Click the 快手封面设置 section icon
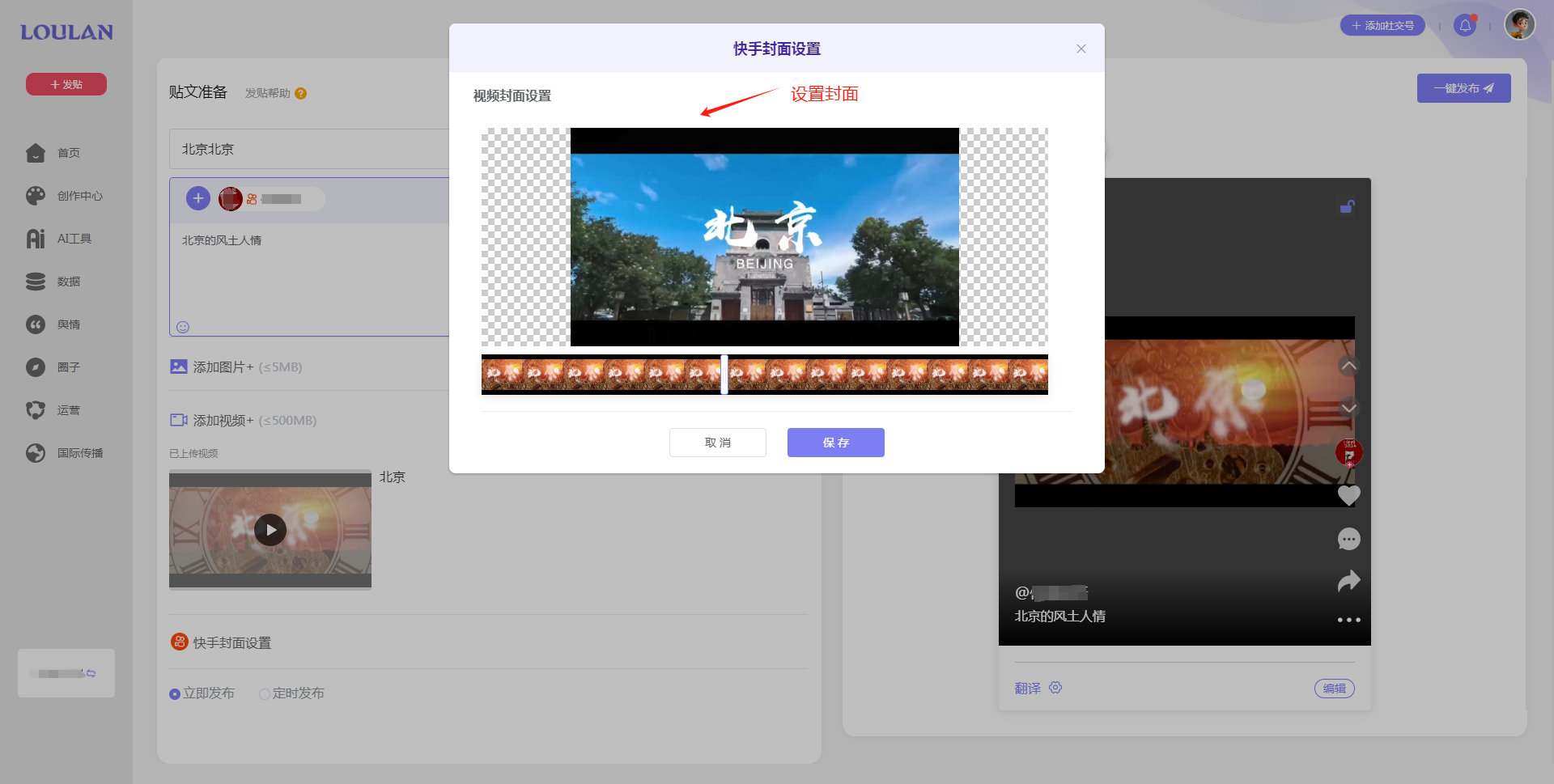Screen dimensions: 1554x784 (x=180, y=642)
